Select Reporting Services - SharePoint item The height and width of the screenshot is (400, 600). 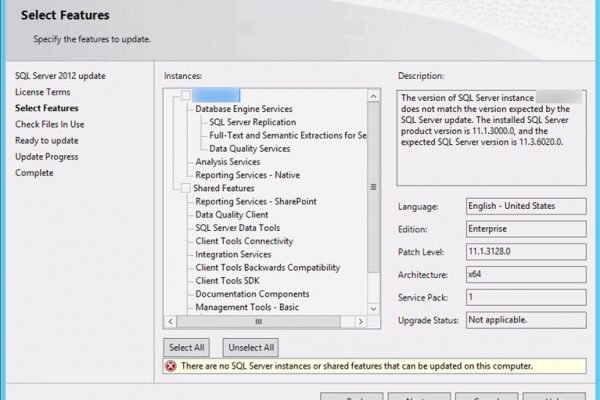pyautogui.click(x=256, y=201)
